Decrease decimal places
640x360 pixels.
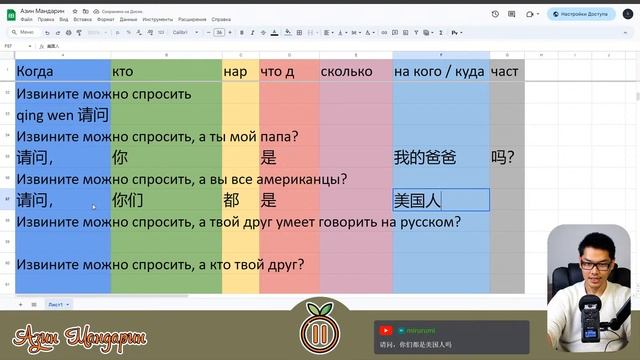pos(139,33)
